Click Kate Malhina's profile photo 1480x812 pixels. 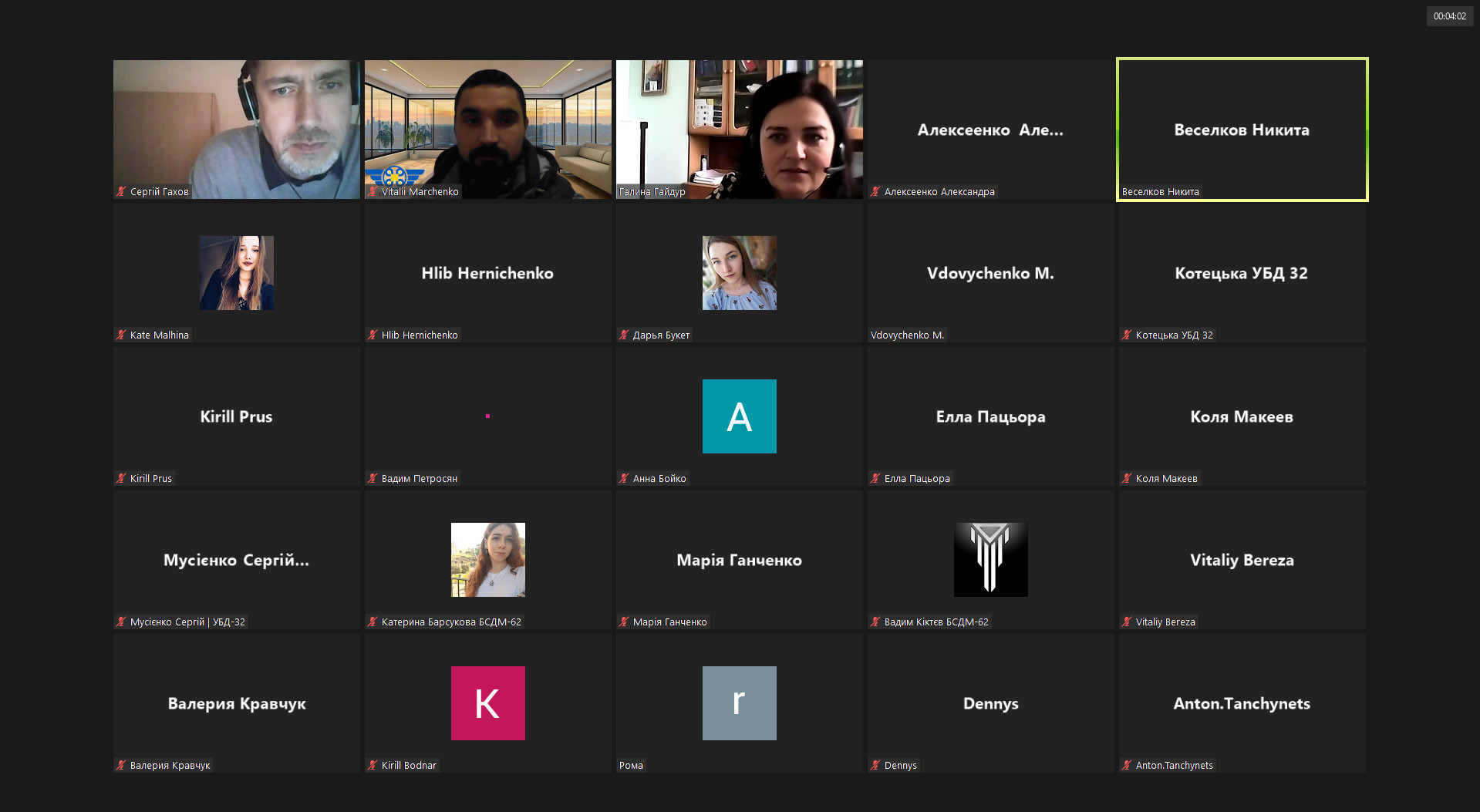tap(237, 273)
